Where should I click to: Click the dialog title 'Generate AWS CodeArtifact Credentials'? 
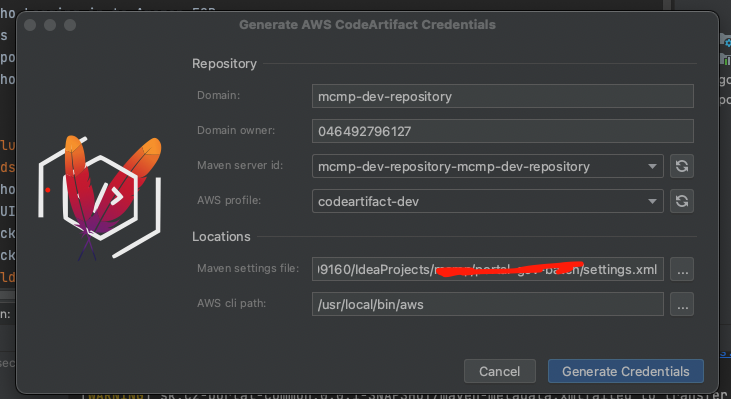tap(367, 25)
